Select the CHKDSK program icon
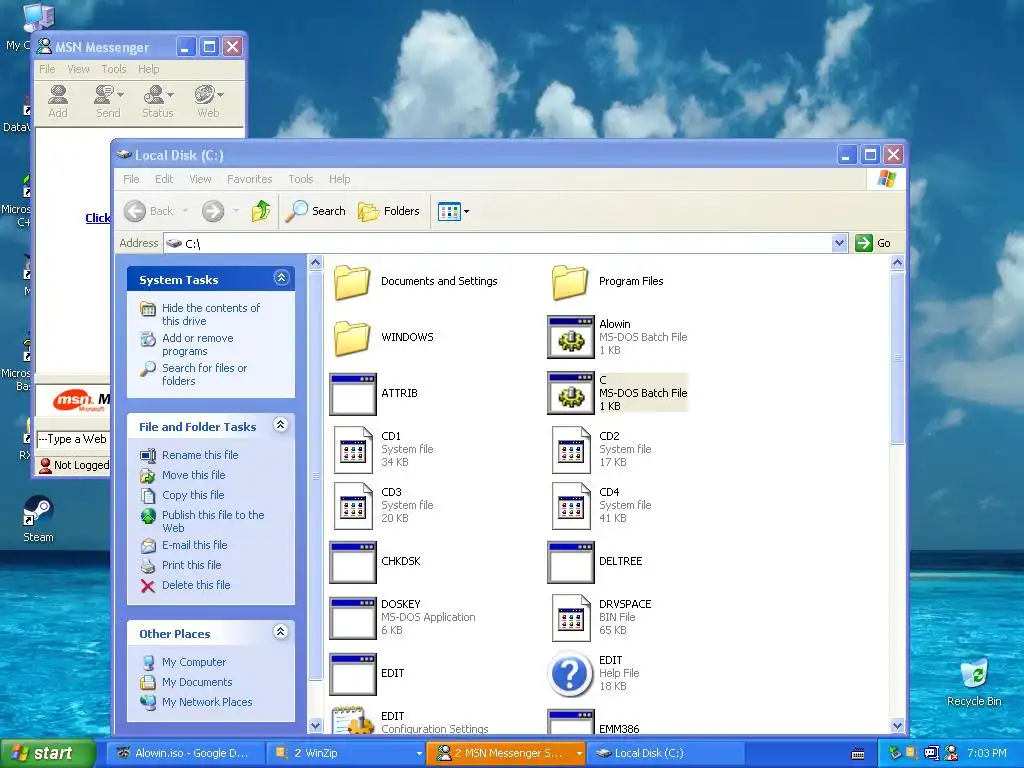The image size is (1024, 768). [353, 562]
